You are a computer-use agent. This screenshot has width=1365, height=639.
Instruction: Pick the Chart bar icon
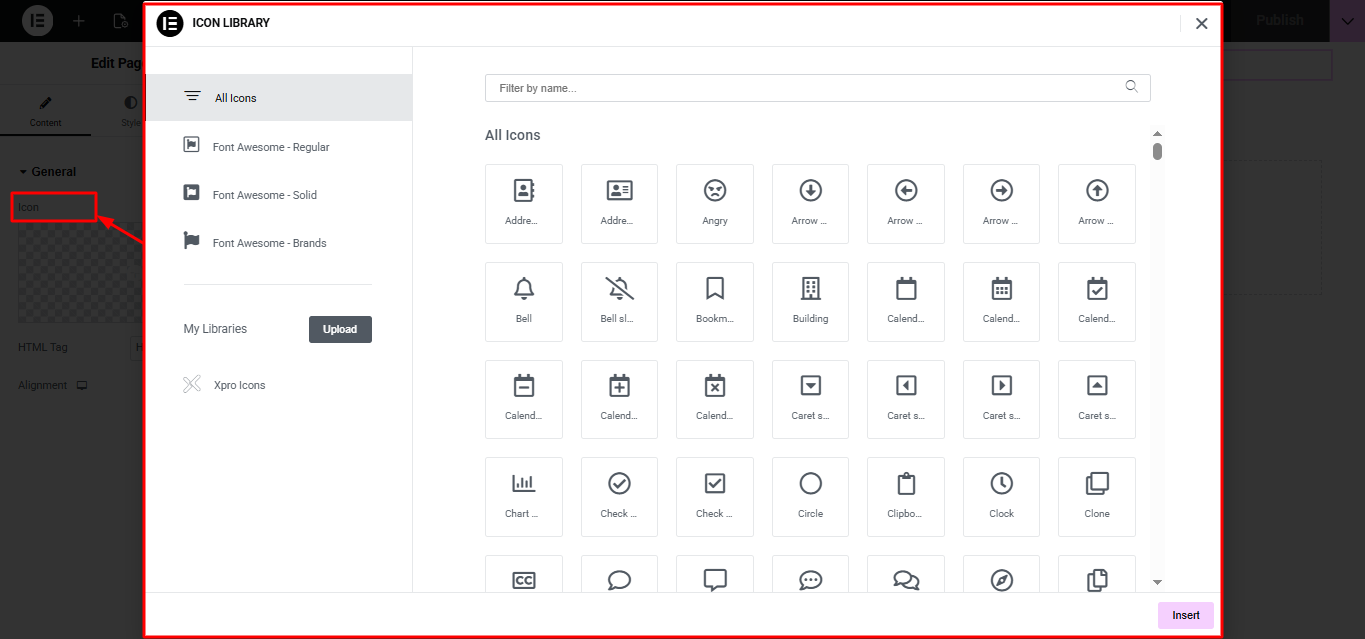[523, 496]
